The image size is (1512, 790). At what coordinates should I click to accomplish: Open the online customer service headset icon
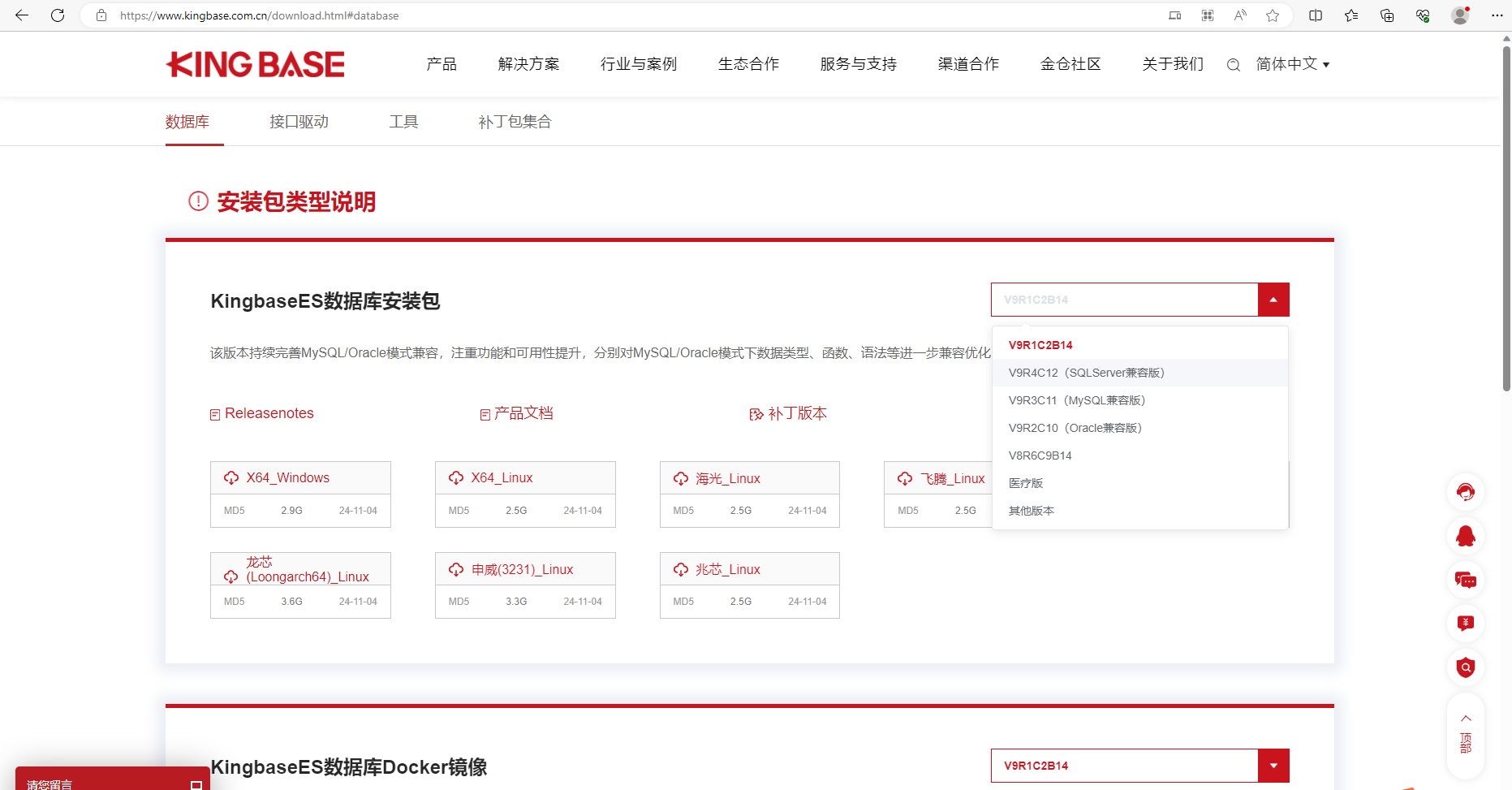1465,491
